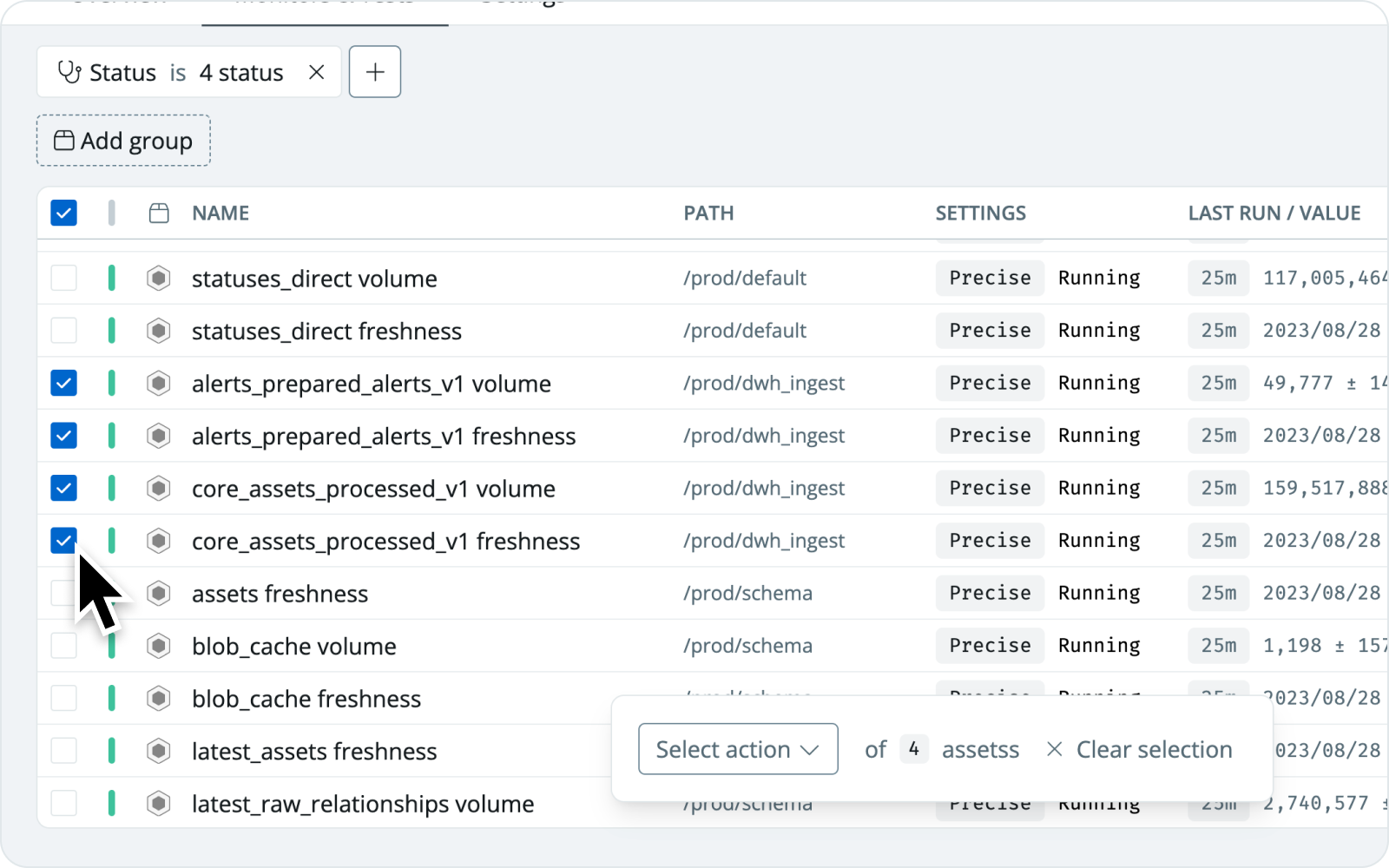Click the hexagon icon beside statuses_direct volume
Viewport: 1389px width, 868px height.
point(160,278)
